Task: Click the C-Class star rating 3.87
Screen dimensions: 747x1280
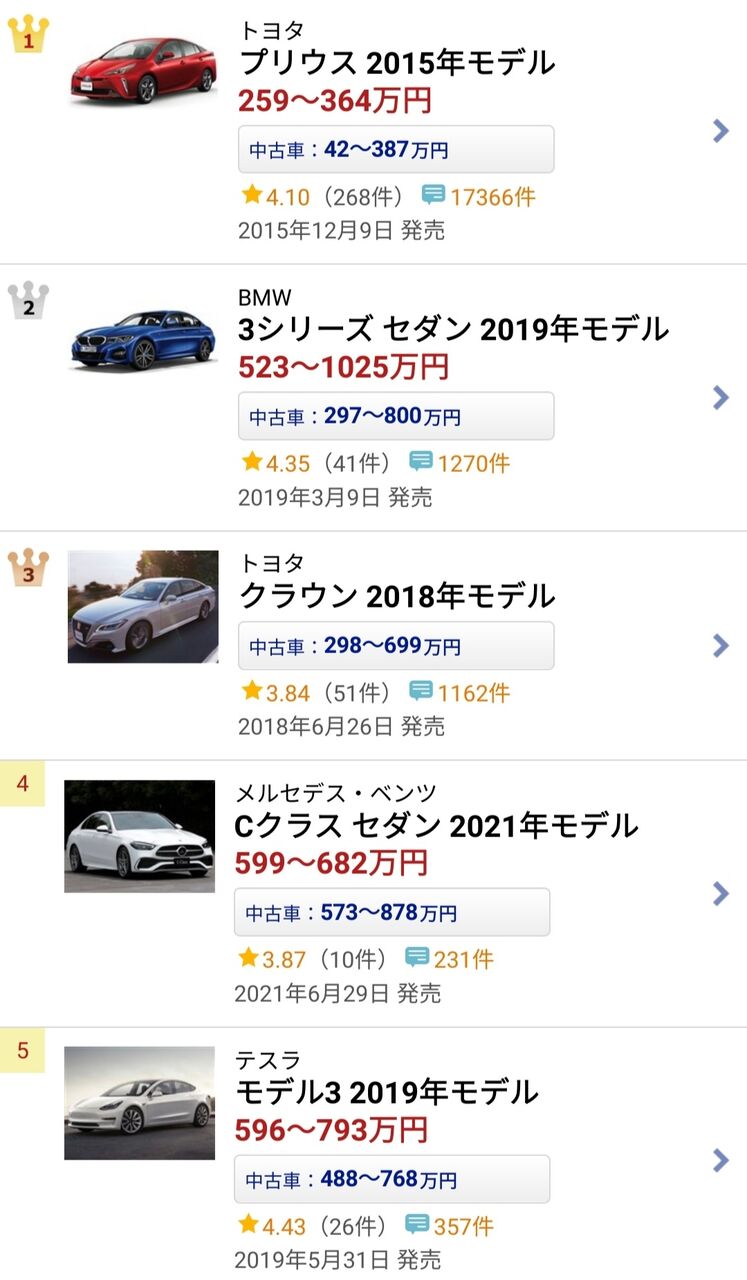Action: point(272,959)
